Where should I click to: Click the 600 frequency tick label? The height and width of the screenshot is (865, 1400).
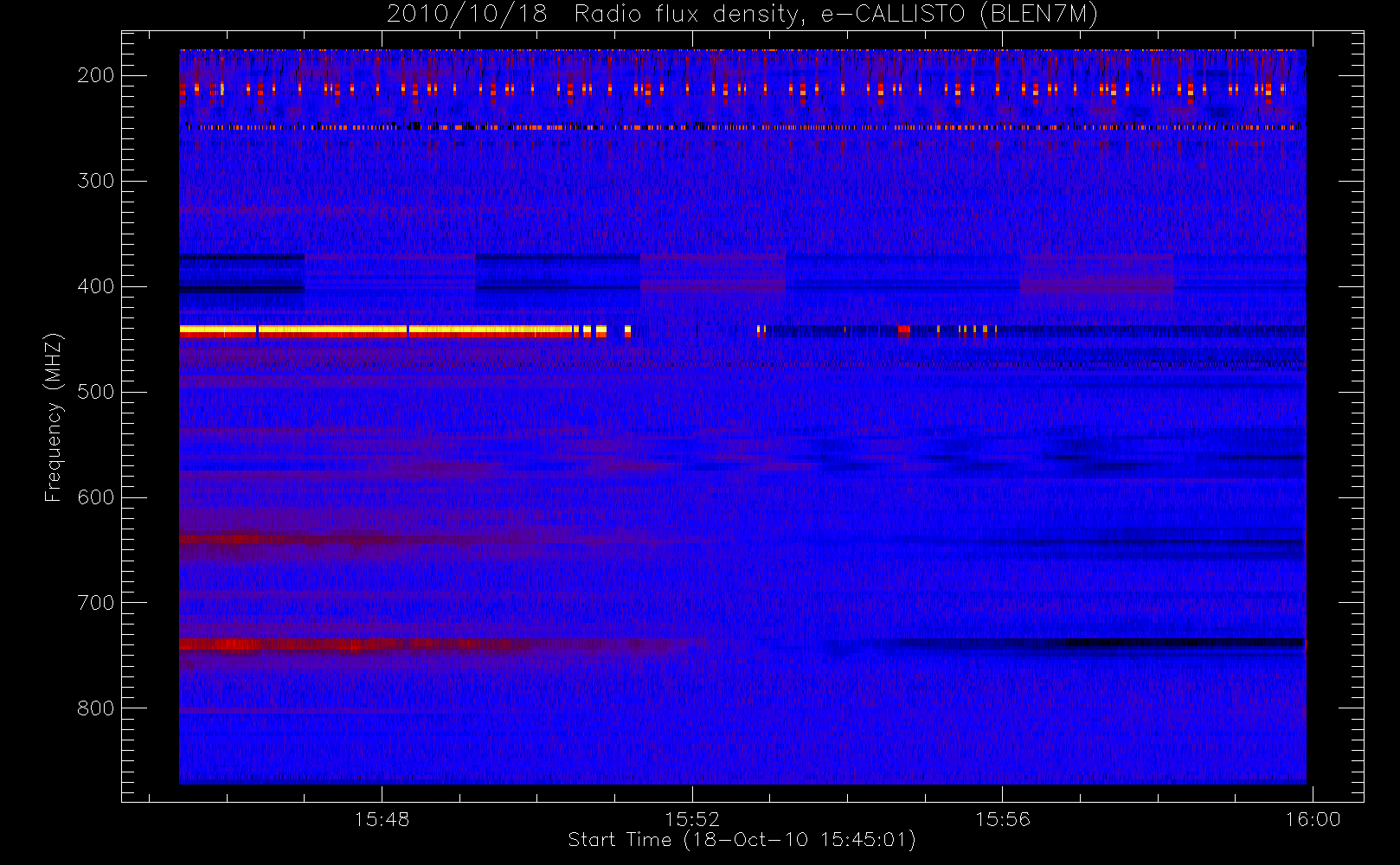pyautogui.click(x=95, y=497)
